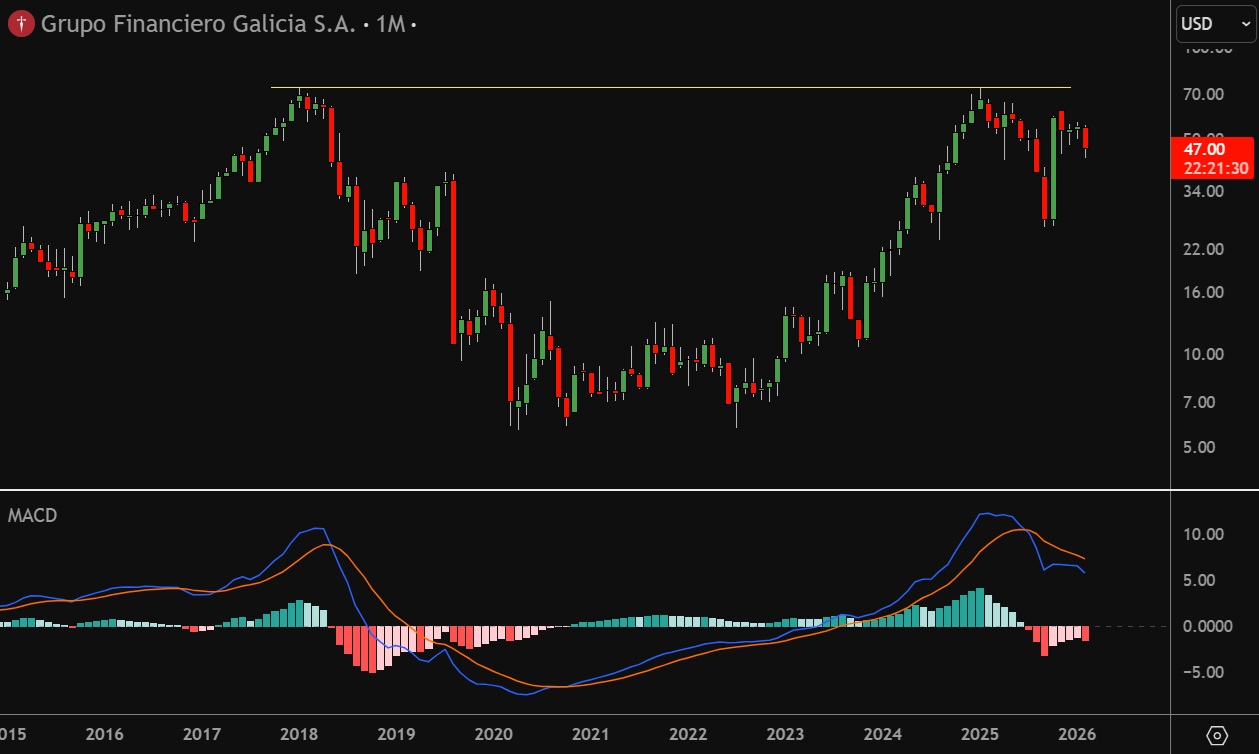Screen dimensions: 1259x754
Task: Click the 70.00 price scale label
Action: 1203,95
